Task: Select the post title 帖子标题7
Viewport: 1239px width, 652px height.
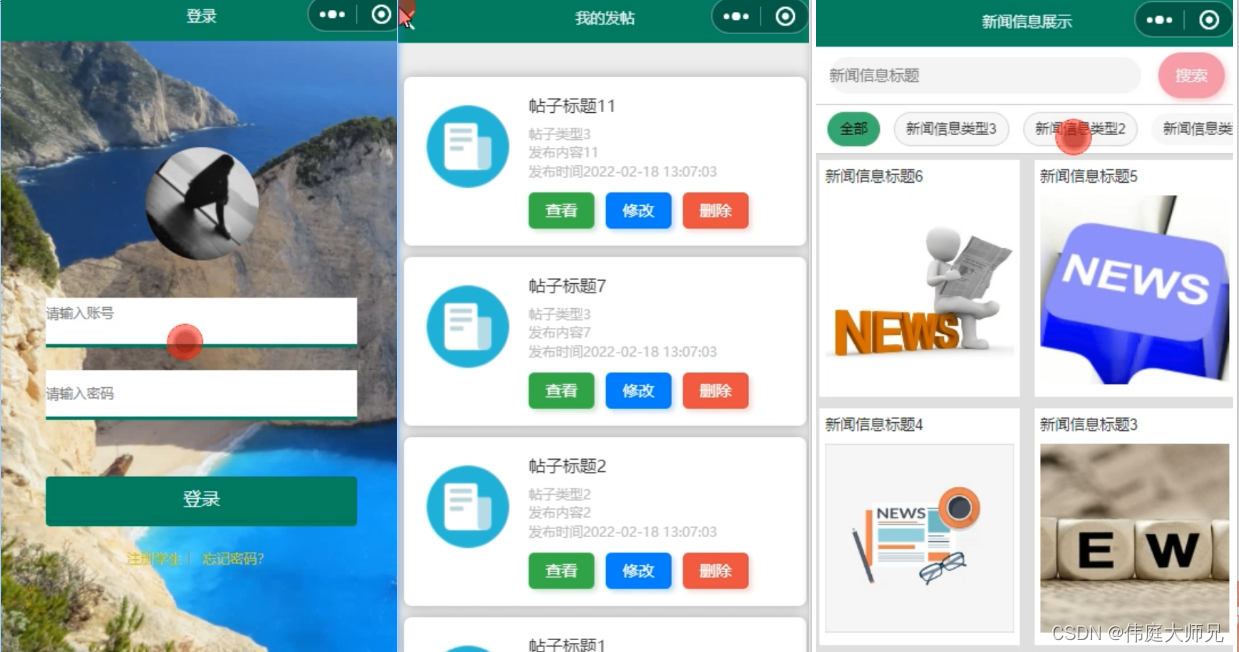Action: coord(568,286)
